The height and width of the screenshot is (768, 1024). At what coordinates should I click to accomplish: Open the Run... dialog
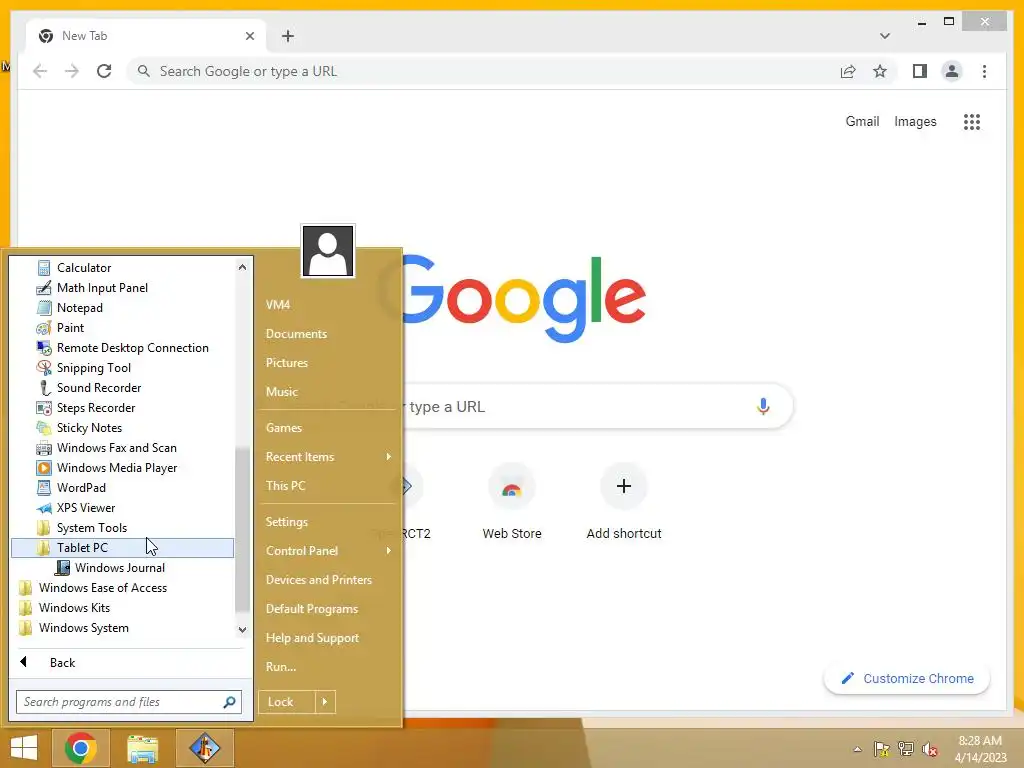coord(281,667)
